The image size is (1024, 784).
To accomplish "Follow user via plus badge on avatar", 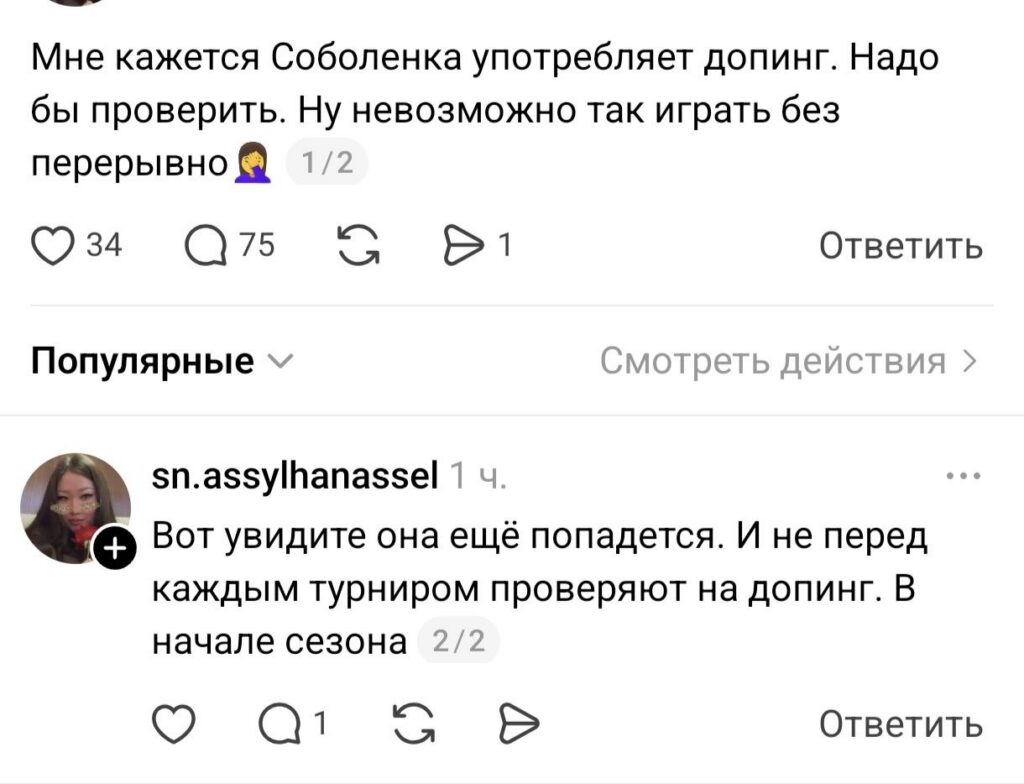I will [x=112, y=548].
